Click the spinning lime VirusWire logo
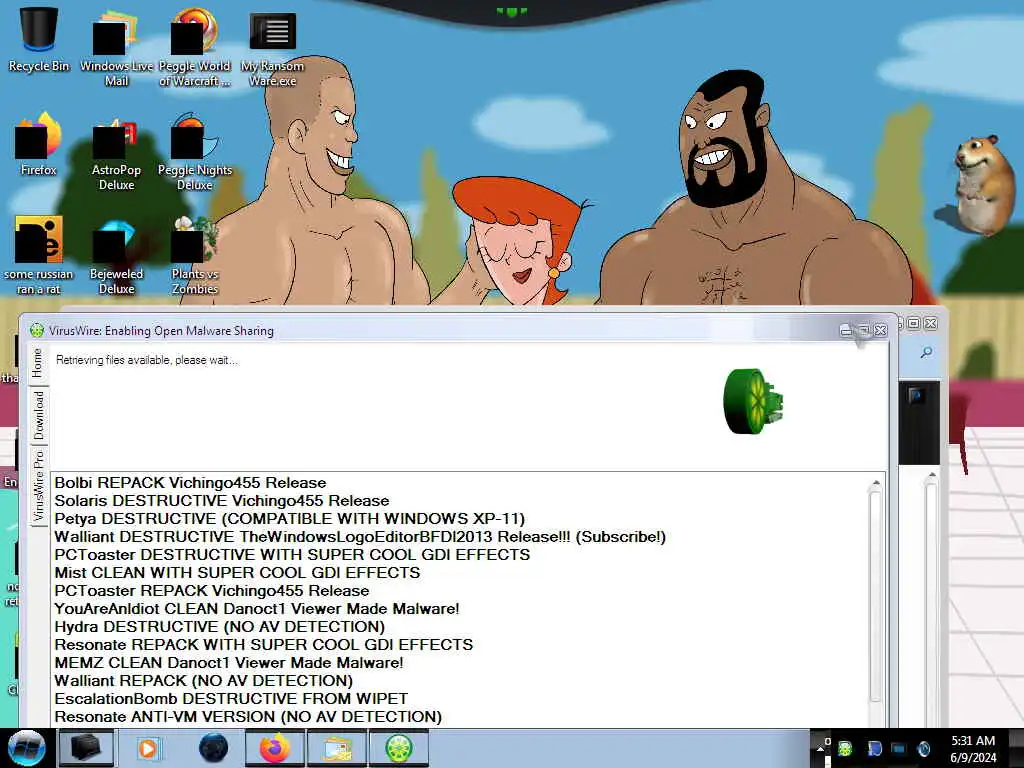 753,401
